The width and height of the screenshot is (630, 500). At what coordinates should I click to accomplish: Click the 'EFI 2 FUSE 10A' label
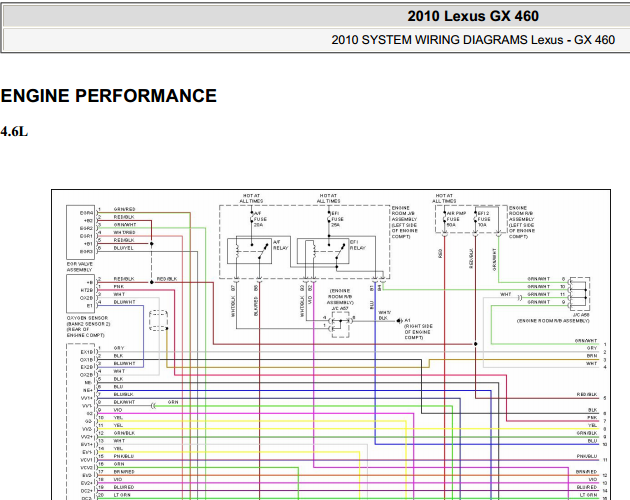pos(484,219)
